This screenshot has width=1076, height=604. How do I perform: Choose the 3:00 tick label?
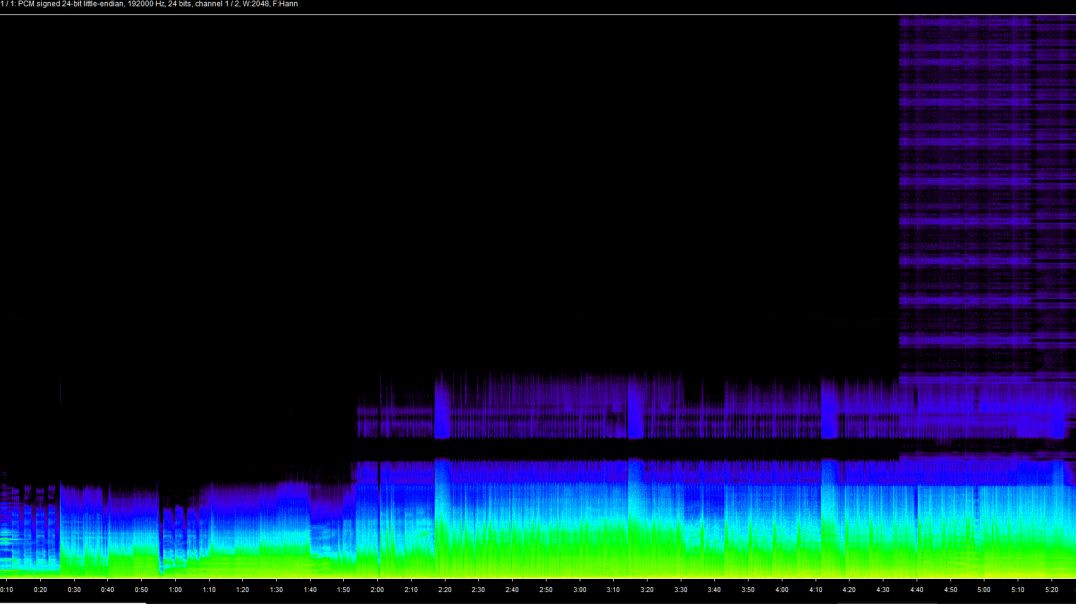pos(579,590)
